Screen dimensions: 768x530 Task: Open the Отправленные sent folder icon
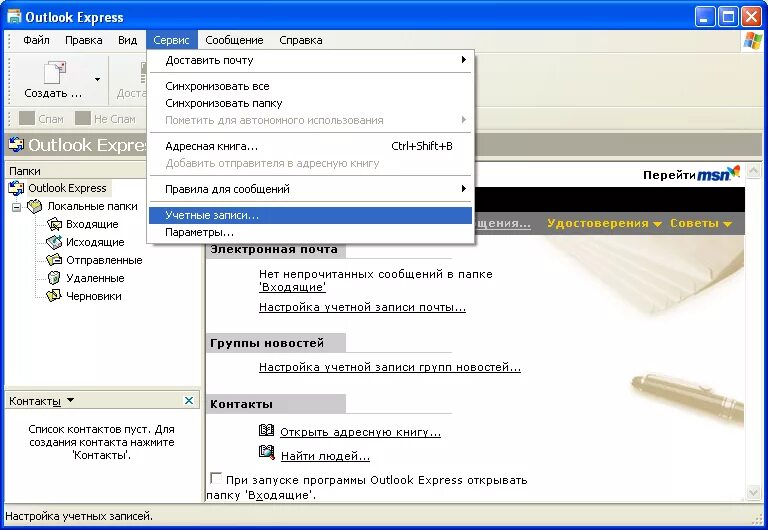click(x=54, y=260)
